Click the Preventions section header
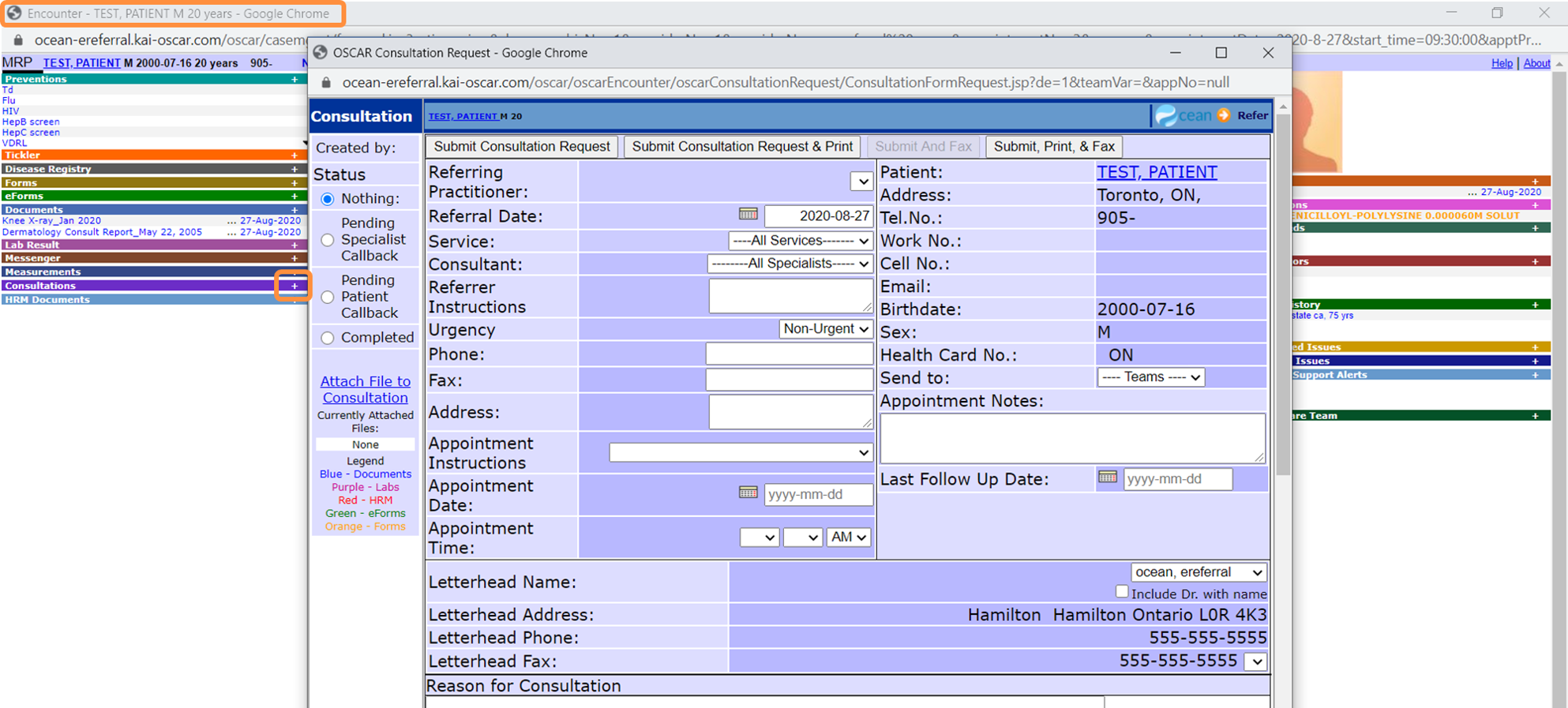Viewport: 1568px width, 708px height. [36, 79]
